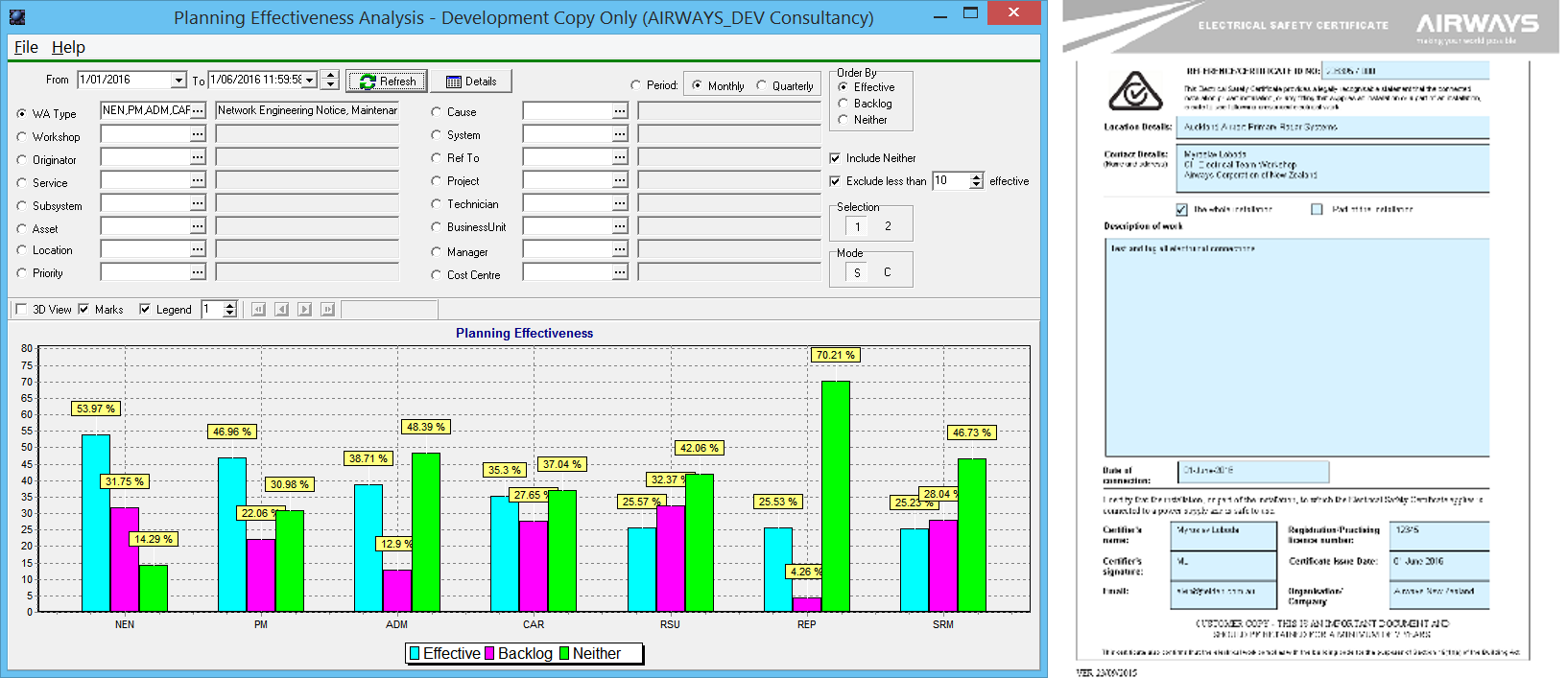1568x678 pixels.
Task: Toggle the Include Neither checkbox
Action: 835,158
